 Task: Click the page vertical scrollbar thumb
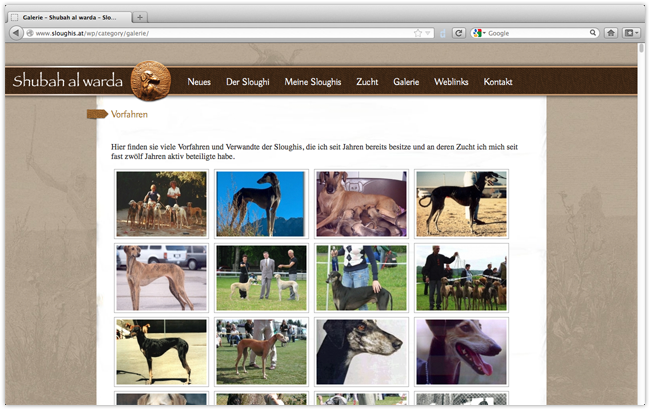click(x=641, y=48)
